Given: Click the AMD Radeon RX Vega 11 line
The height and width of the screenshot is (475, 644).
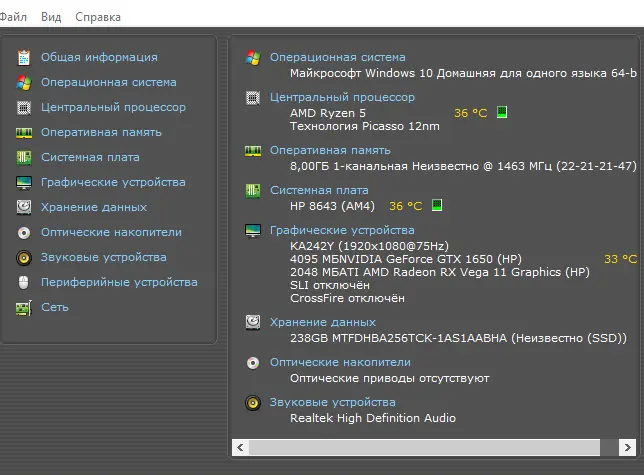Looking at the screenshot, I should [439, 272].
